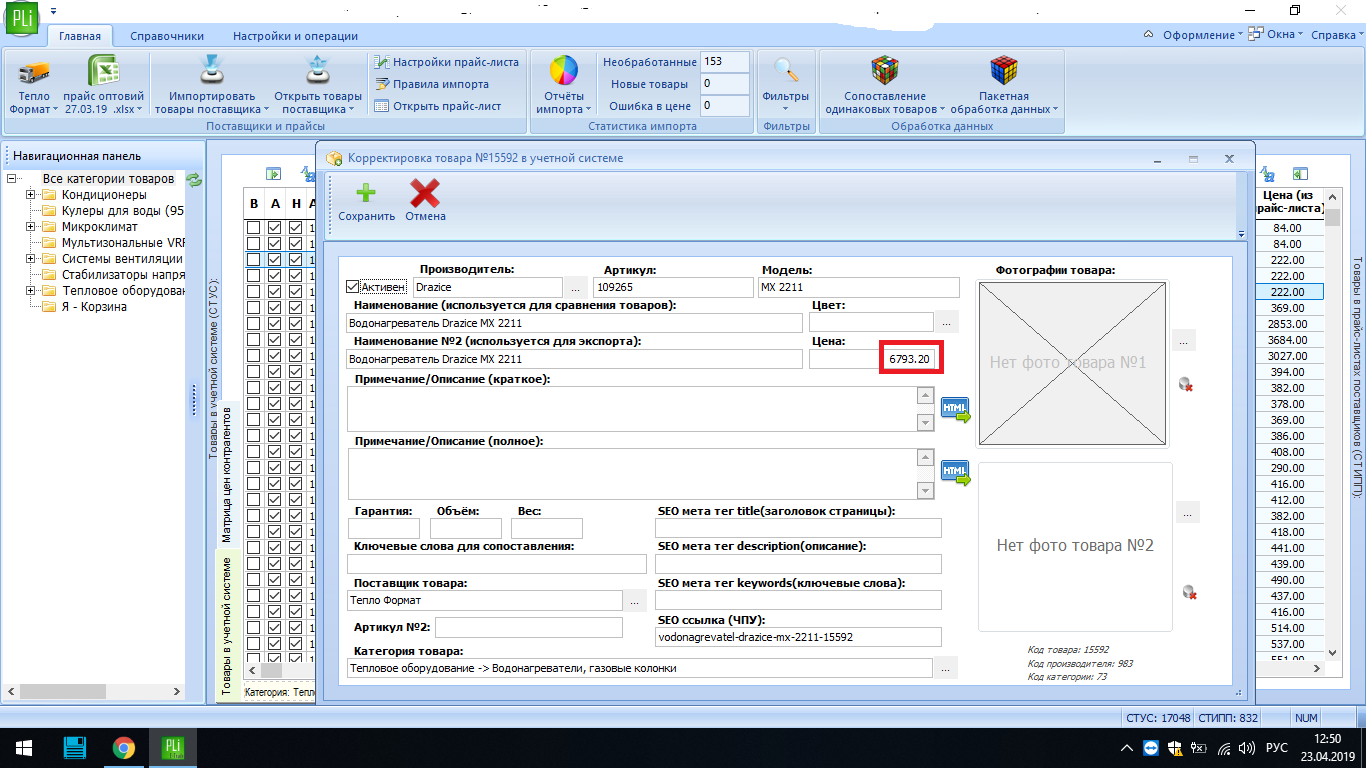Tick the B column checkbox in the first grid row
Image resolution: width=1366 pixels, height=768 pixels.
pos(254,228)
